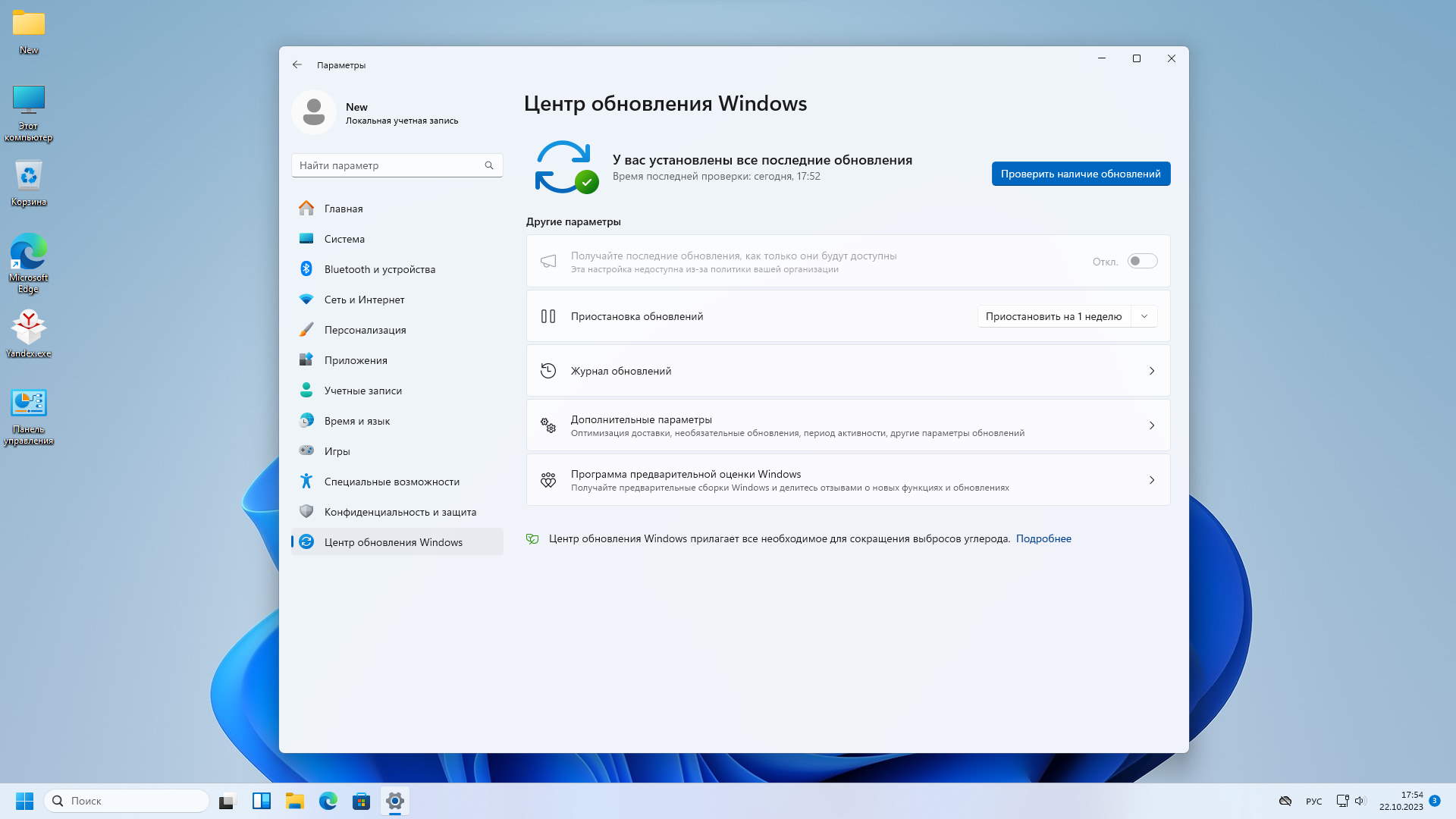Select the Игры sidebar item
1456x819 pixels.
(337, 451)
